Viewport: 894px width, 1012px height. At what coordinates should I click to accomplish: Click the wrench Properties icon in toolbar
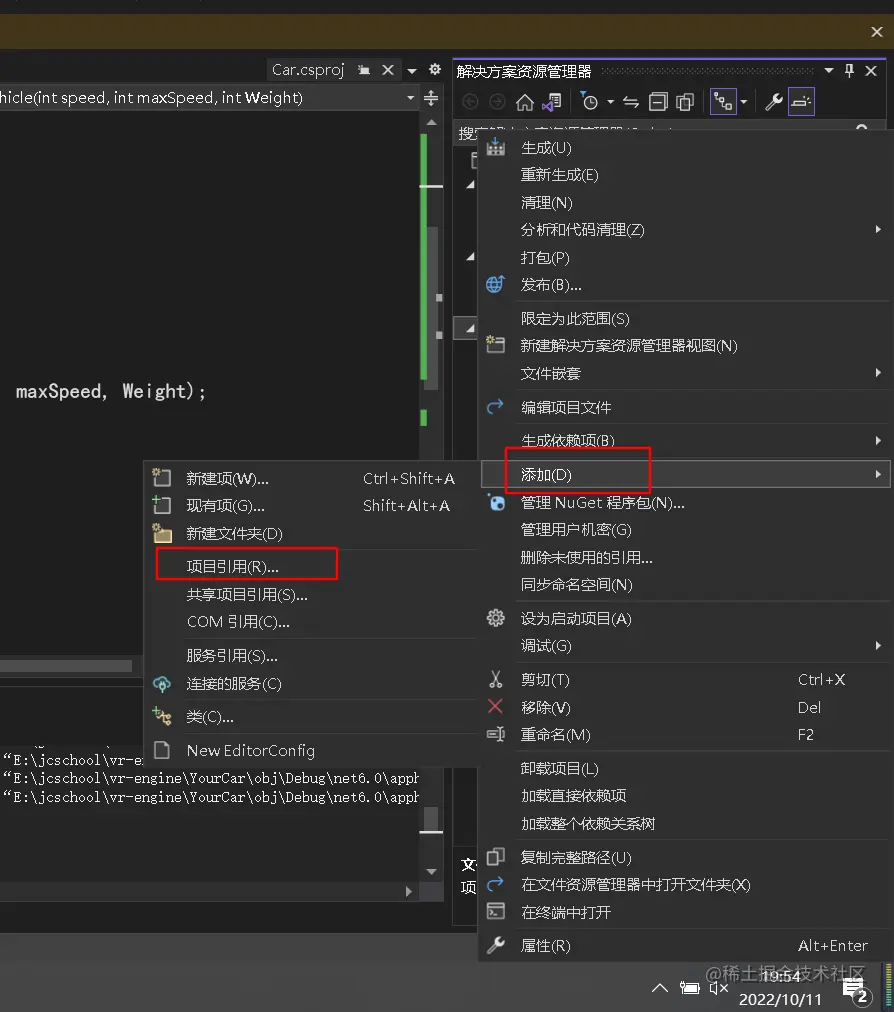click(x=773, y=102)
